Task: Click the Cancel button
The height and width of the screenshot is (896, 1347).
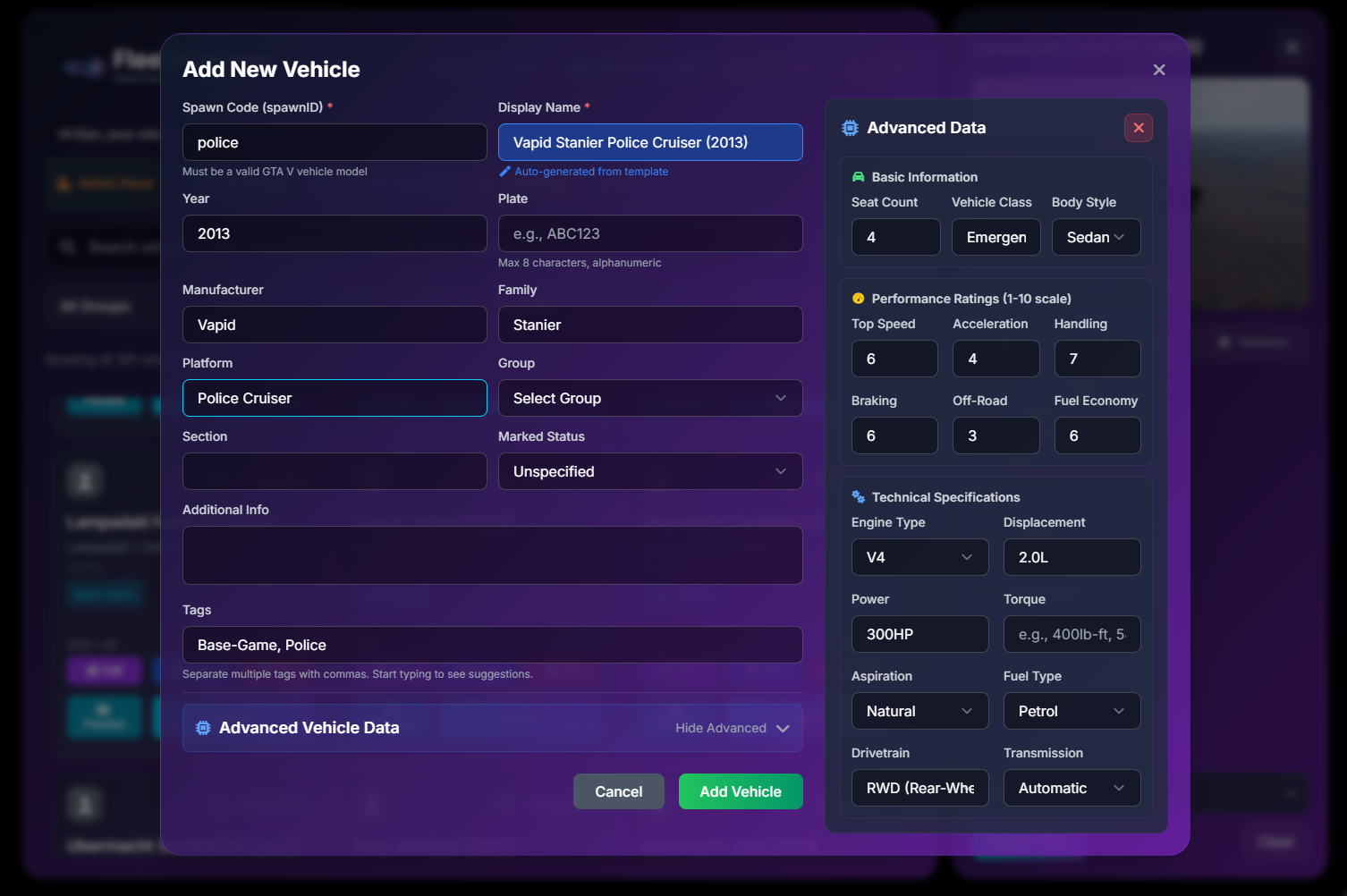Action: (x=618, y=791)
